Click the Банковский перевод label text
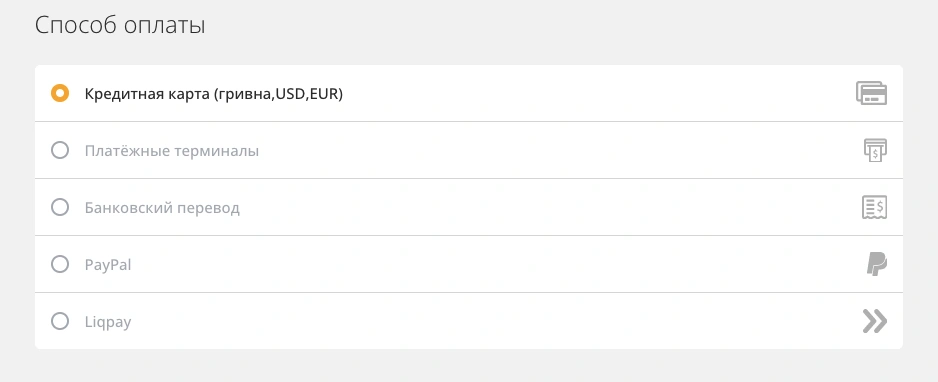 (162, 208)
